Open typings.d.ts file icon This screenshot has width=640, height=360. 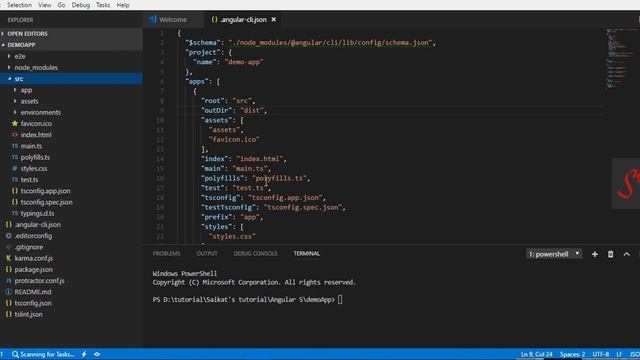[x=15, y=213]
